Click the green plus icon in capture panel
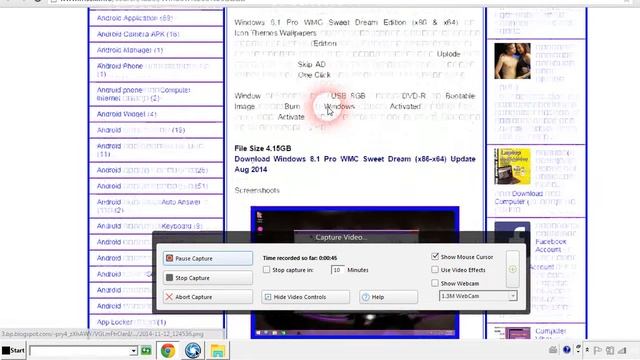This screenshot has height=360, width=640. (x=513, y=269)
